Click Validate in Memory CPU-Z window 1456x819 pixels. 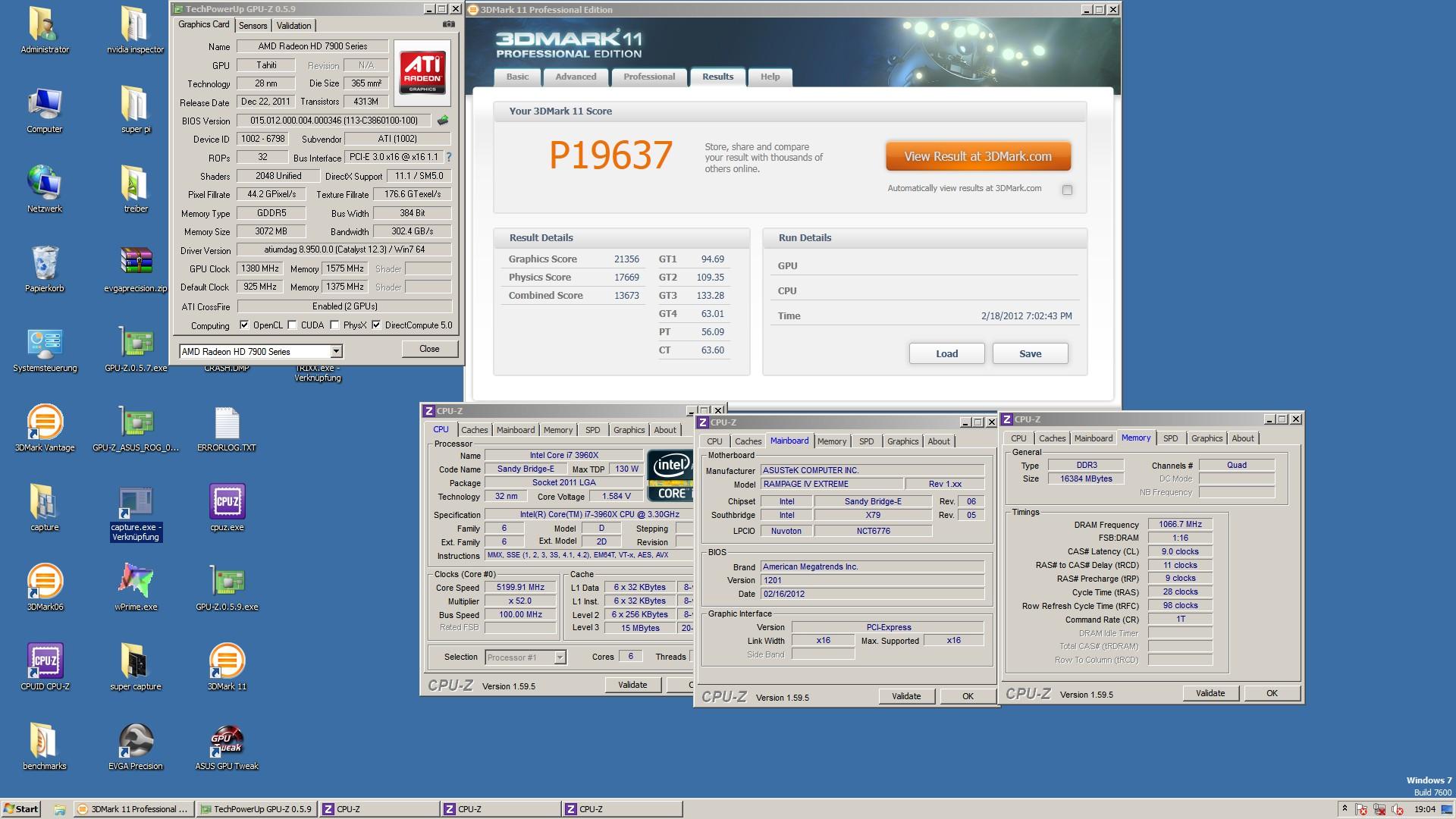tap(1210, 693)
